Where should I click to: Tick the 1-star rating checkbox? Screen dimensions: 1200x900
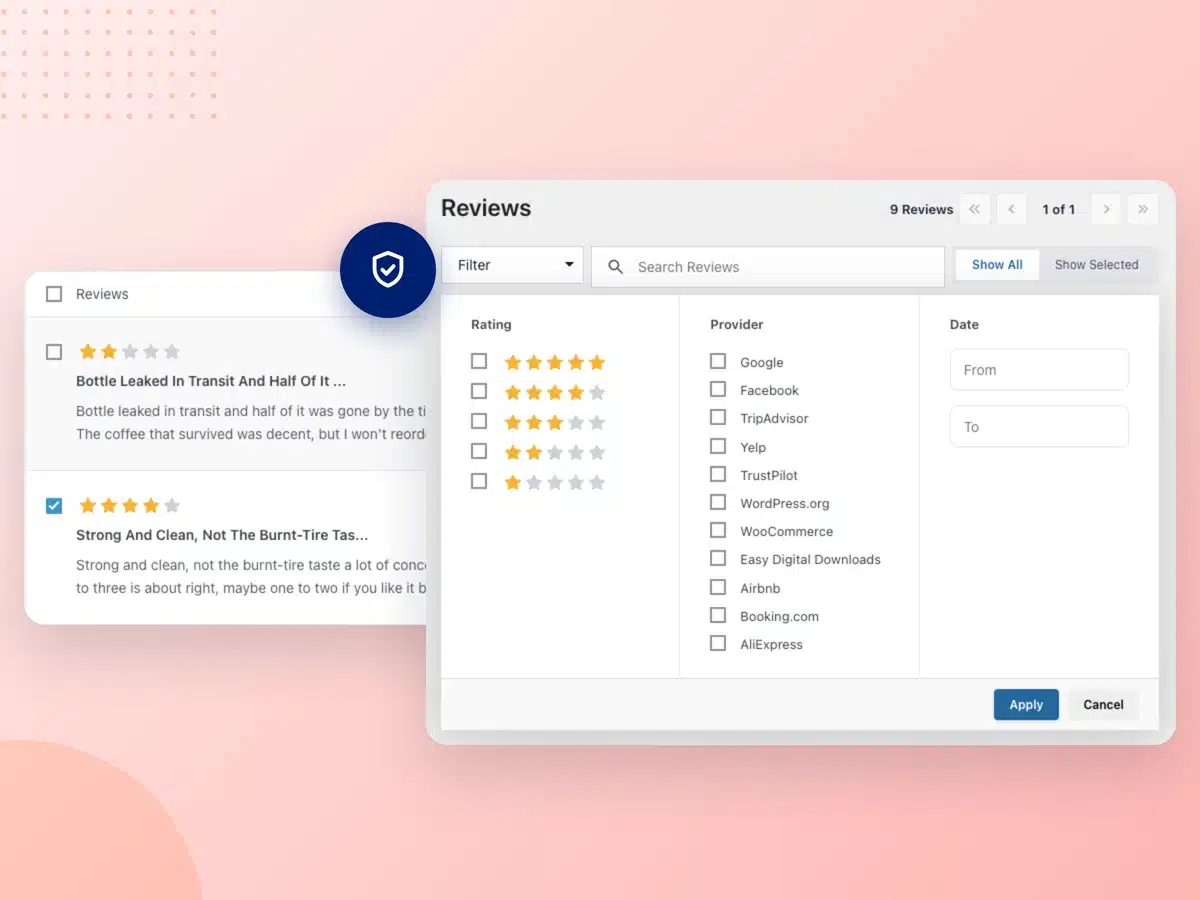point(479,481)
